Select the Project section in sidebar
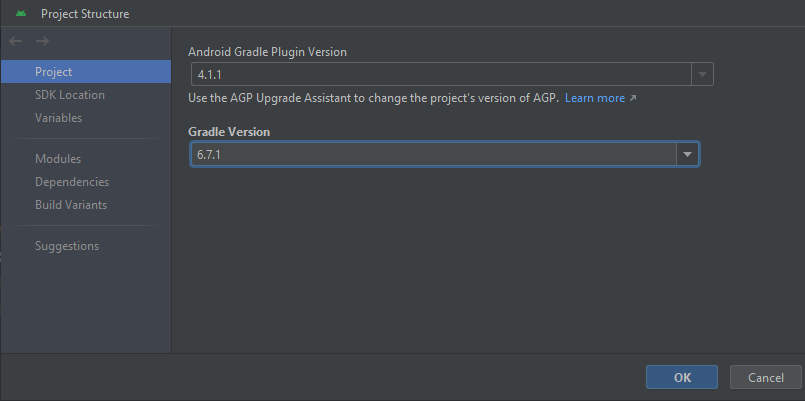Viewport: 805px width, 401px height. tap(86, 72)
